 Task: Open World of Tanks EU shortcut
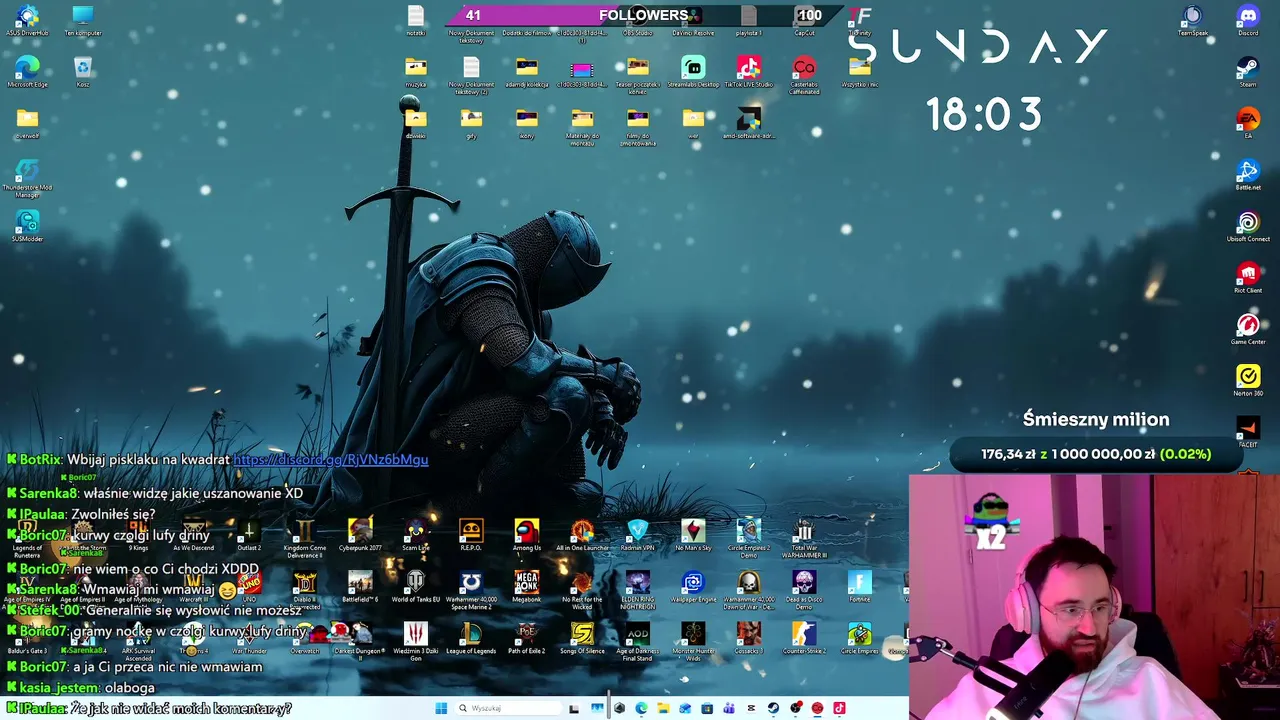[x=416, y=586]
